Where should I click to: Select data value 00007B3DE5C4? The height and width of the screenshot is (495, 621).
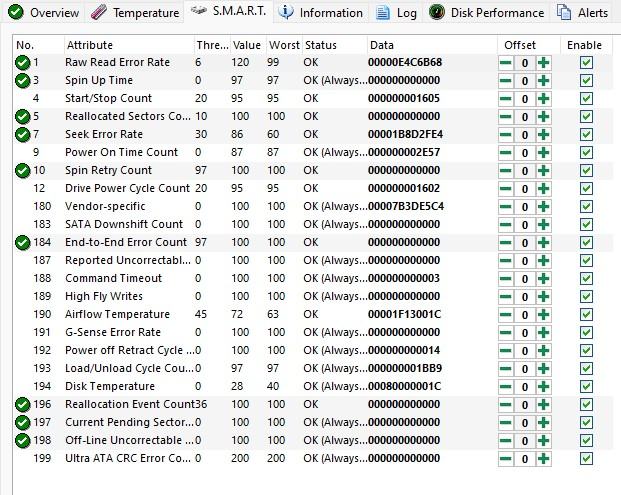[x=406, y=206]
